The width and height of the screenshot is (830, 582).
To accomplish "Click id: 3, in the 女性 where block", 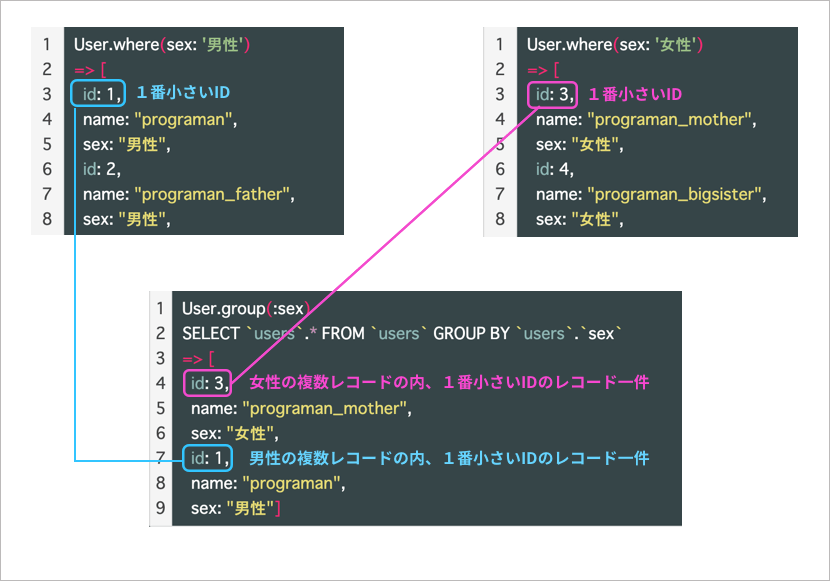I will coord(553,95).
